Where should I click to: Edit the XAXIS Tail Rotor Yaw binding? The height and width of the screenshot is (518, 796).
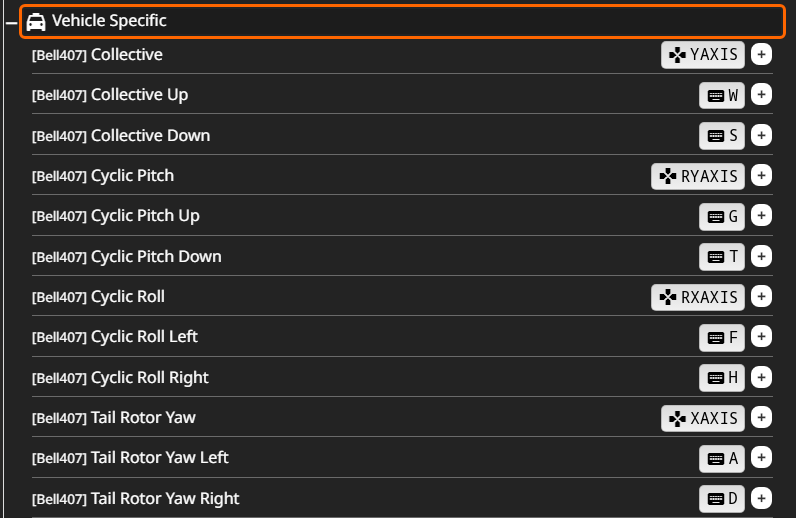703,418
